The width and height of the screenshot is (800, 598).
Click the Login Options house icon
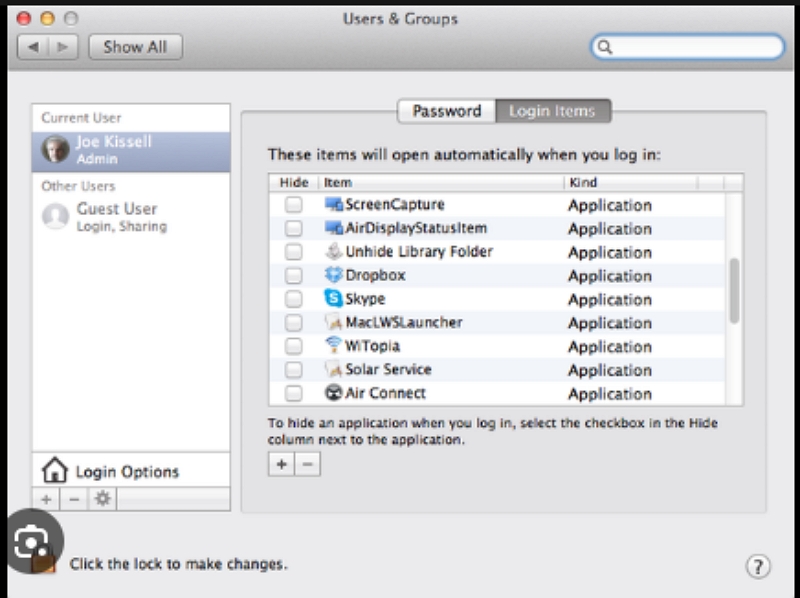tap(55, 470)
